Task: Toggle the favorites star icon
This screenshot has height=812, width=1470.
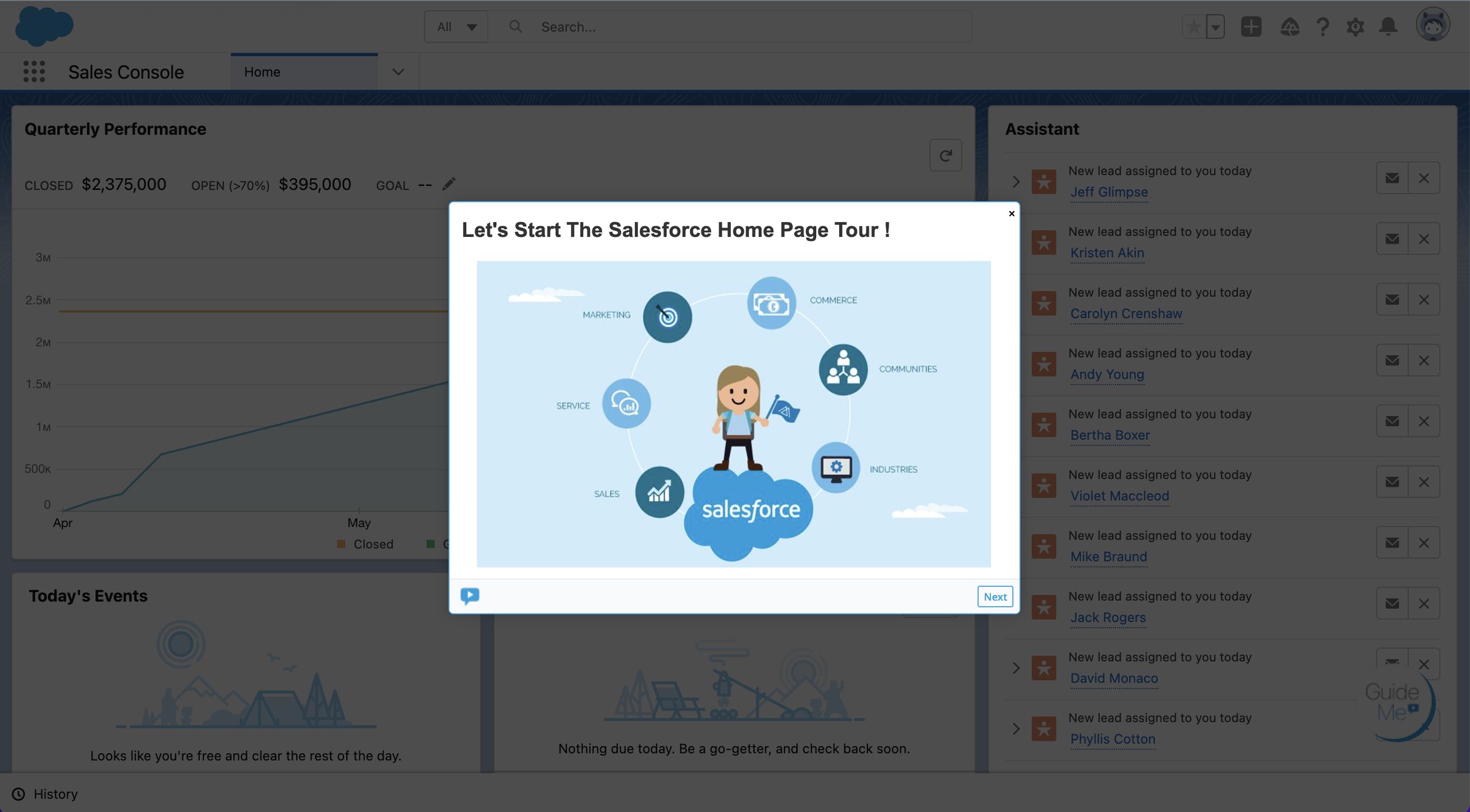Action: point(1194,26)
